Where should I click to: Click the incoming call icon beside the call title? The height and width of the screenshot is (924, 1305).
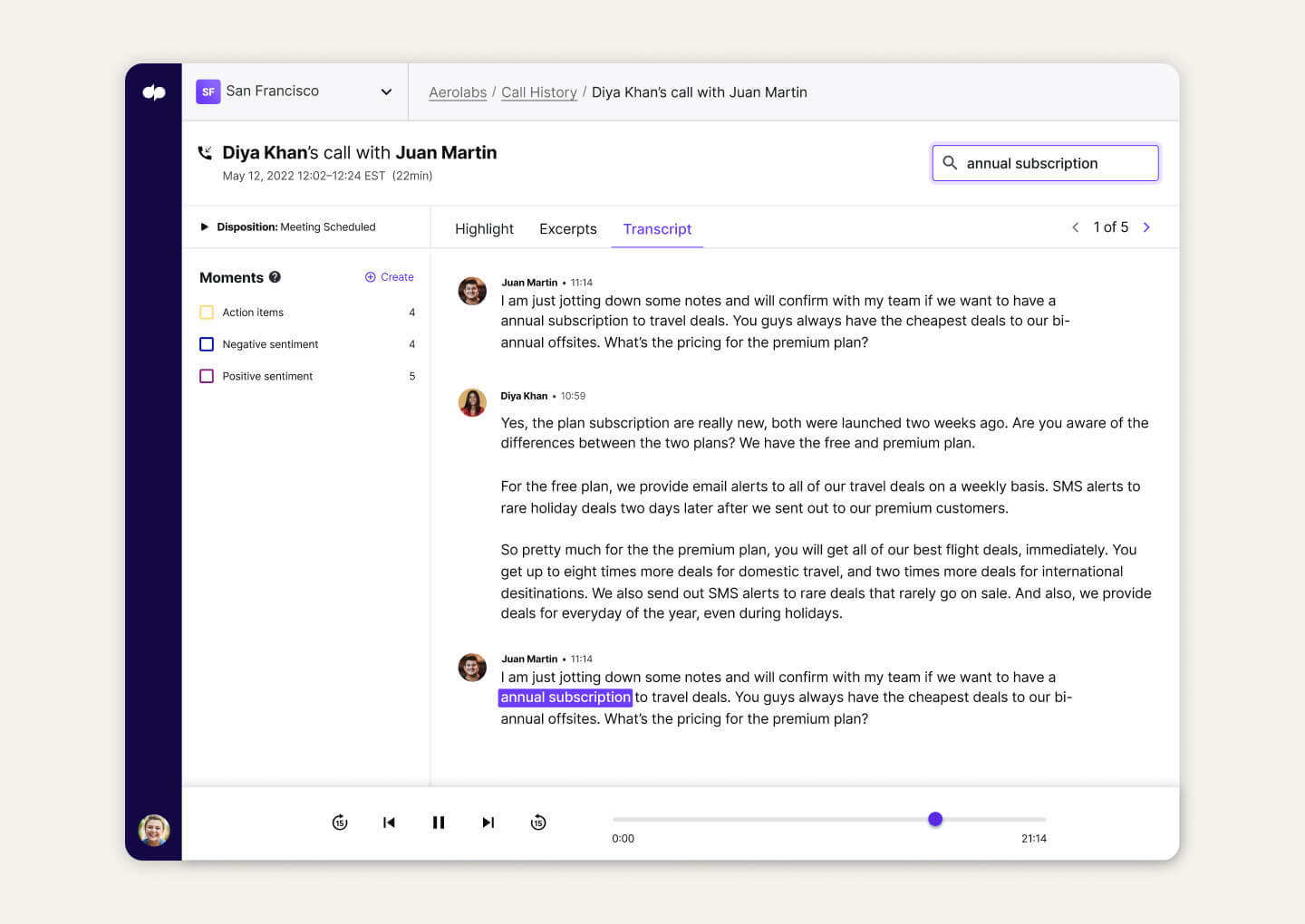pos(207,152)
